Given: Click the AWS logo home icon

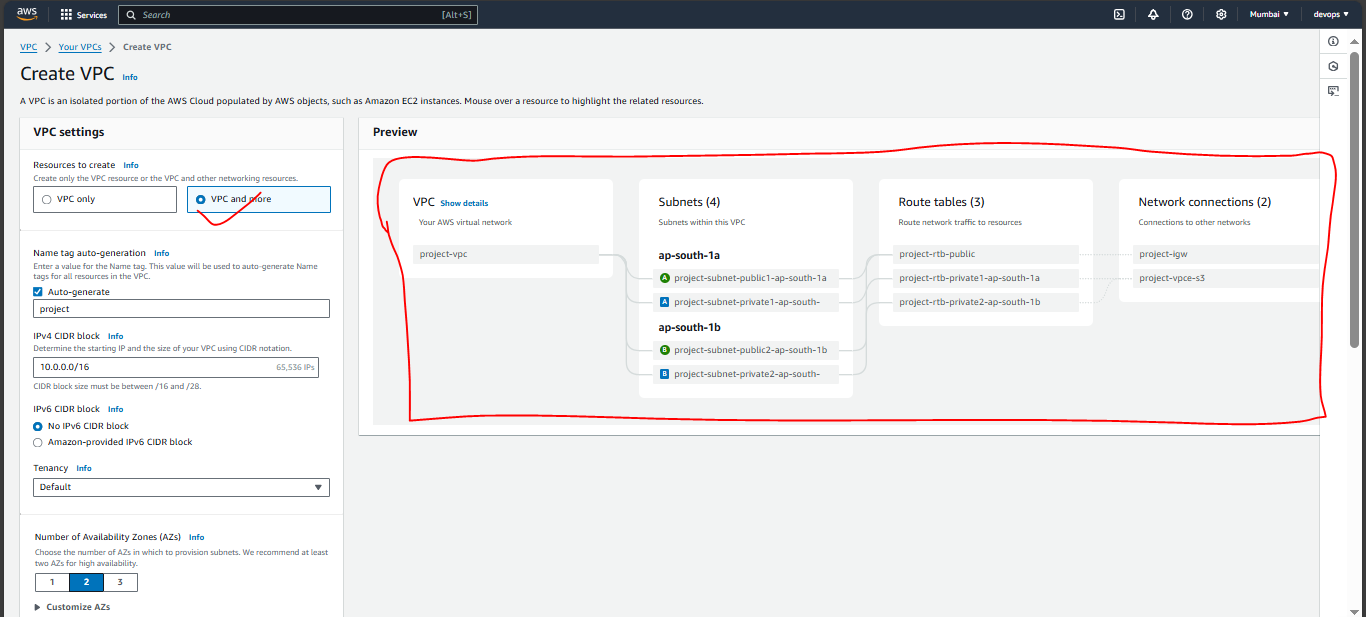Looking at the screenshot, I should (26, 14).
